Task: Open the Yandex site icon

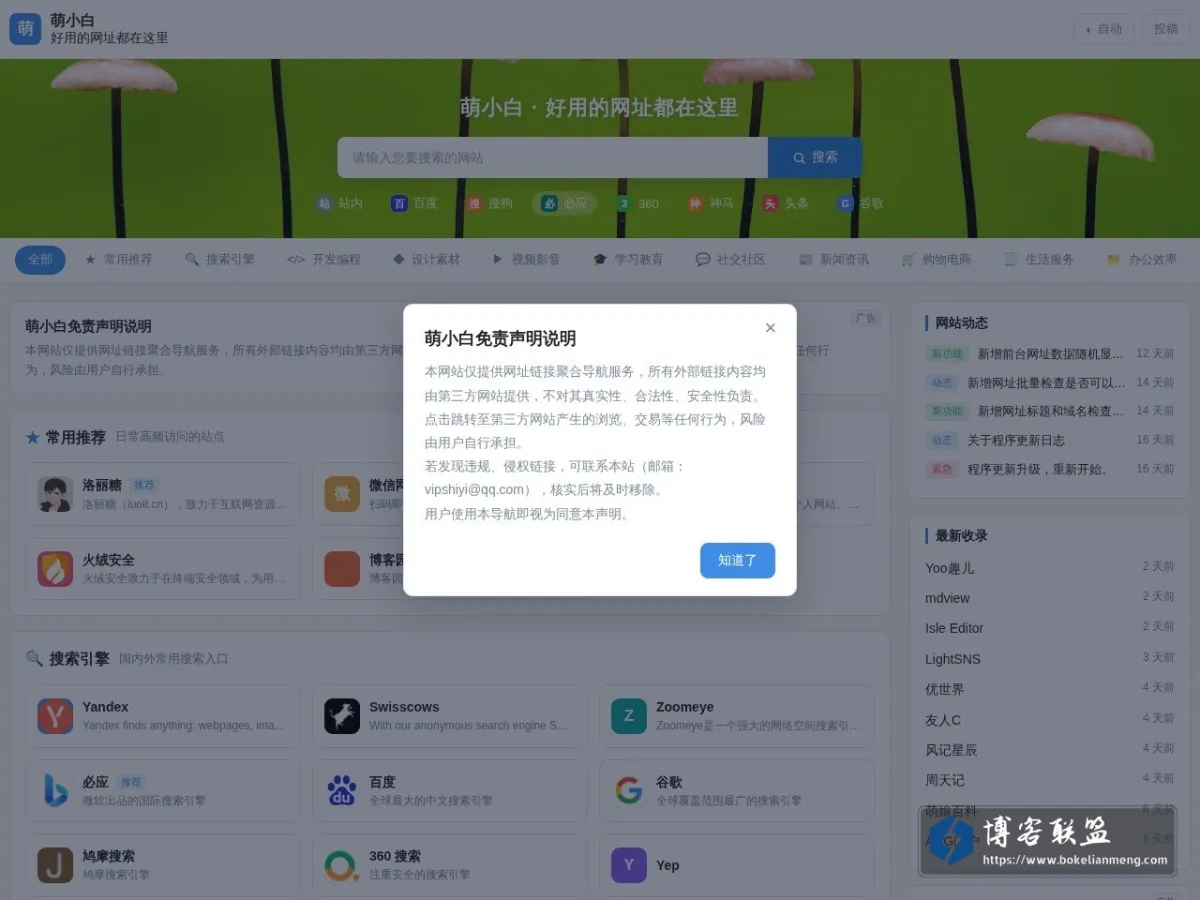Action: (55, 716)
